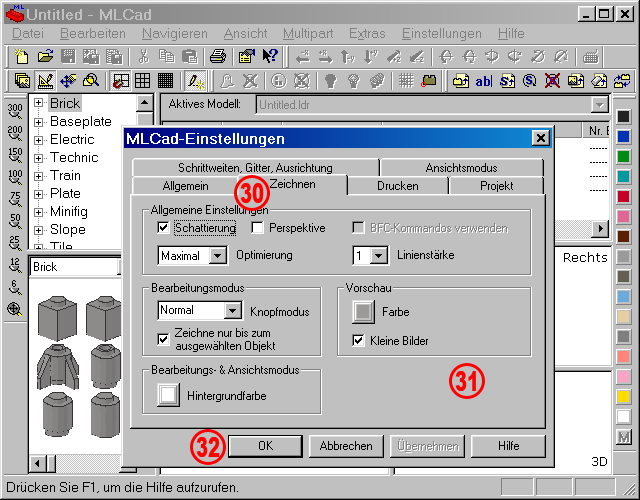640x500 pixels.
Task: Set zoom to 300 percent icon
Action: [15, 111]
